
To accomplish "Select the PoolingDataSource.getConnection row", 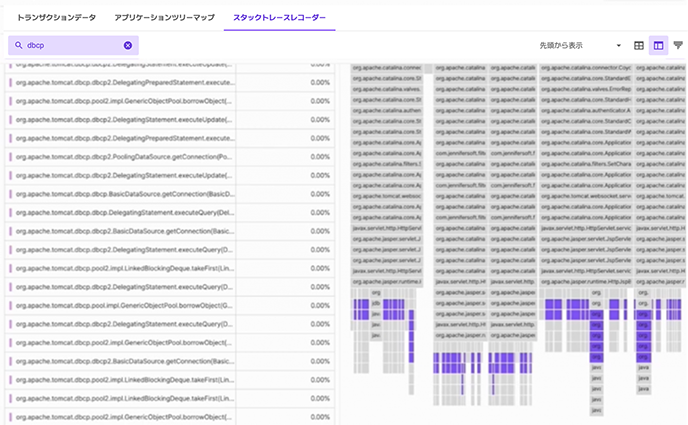I will click(122, 157).
